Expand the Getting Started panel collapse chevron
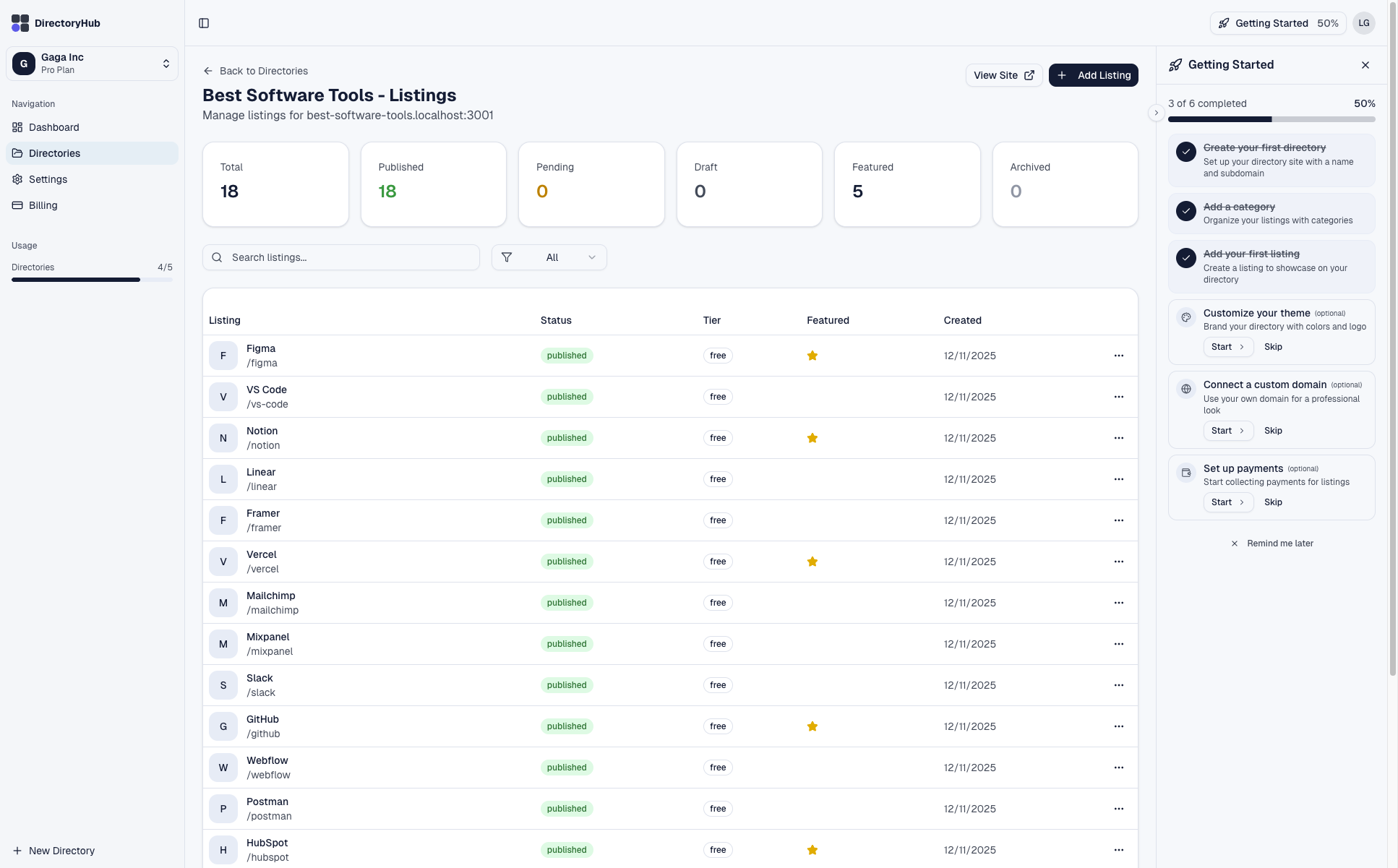 [x=1157, y=113]
